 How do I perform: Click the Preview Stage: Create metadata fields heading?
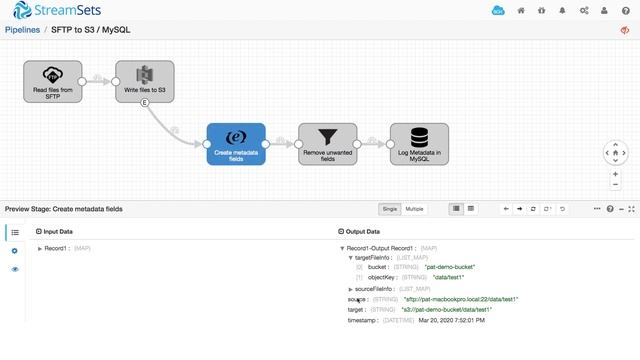pyautogui.click(x=64, y=209)
